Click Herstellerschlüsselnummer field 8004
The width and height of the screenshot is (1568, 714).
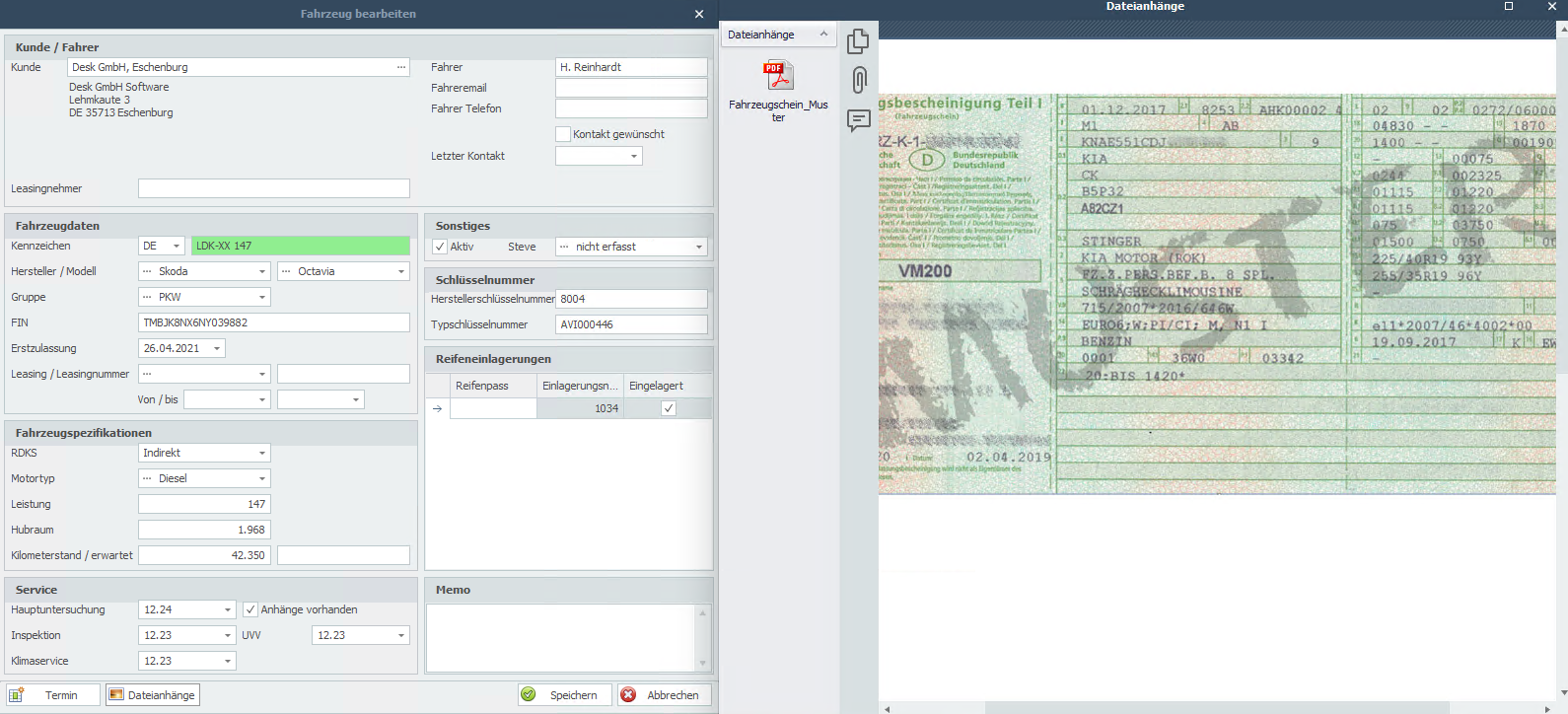click(x=632, y=299)
